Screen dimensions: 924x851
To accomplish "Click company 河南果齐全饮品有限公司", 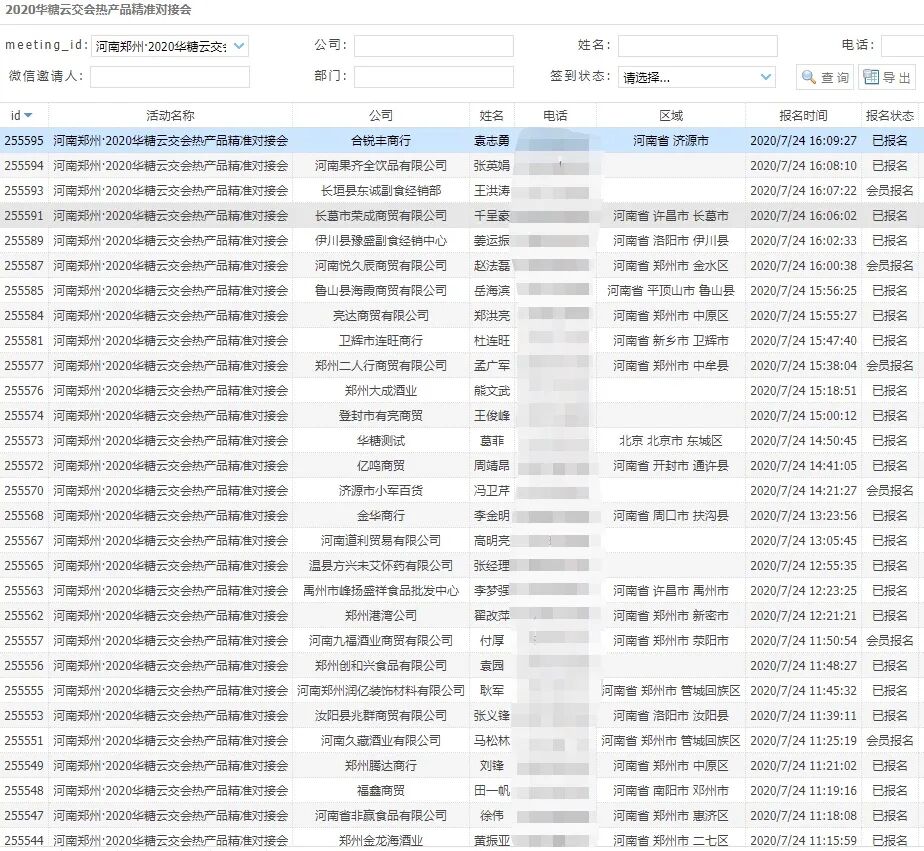I will (x=381, y=166).
